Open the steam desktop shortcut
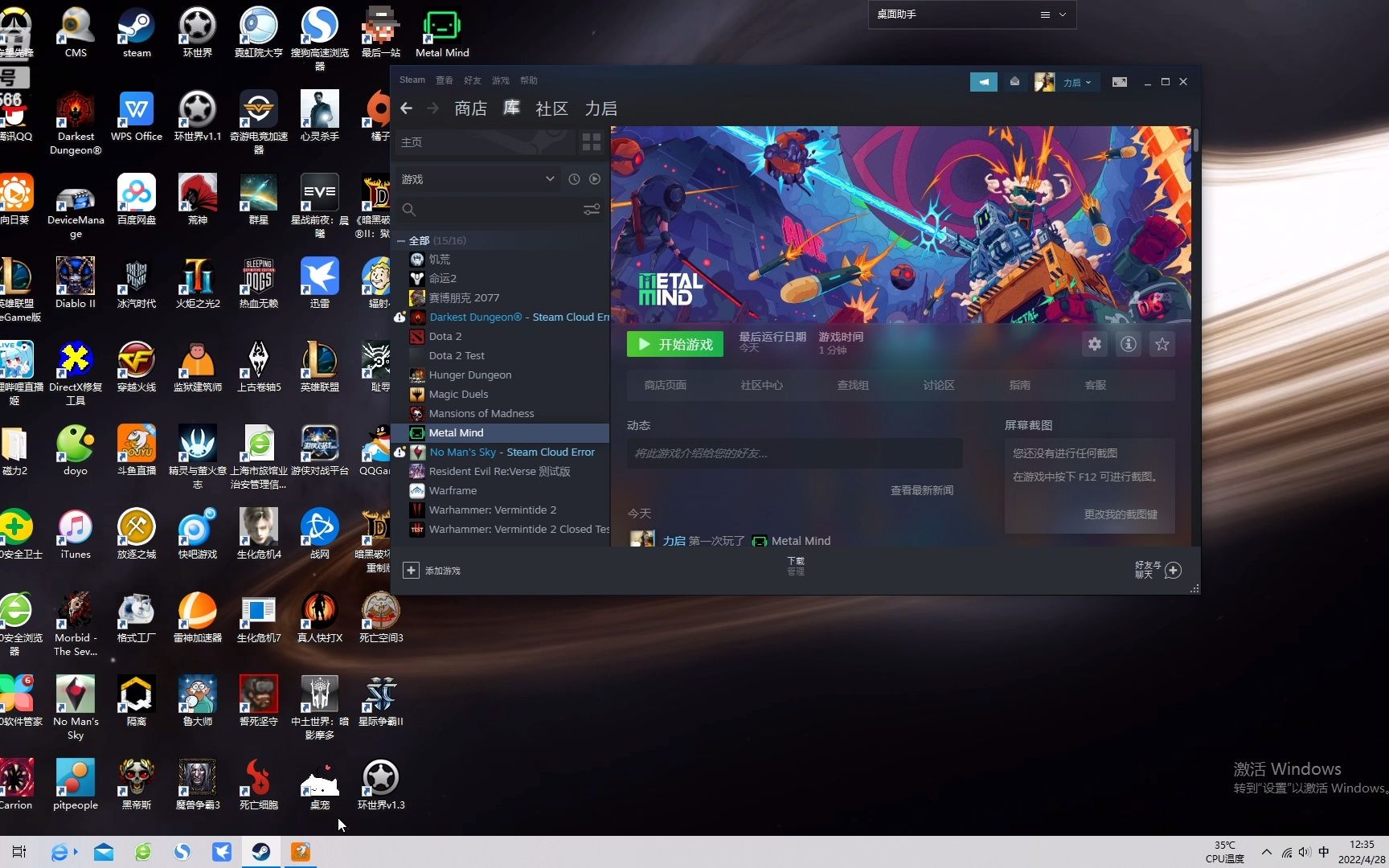Screen dimensions: 1389x868 click(137, 34)
